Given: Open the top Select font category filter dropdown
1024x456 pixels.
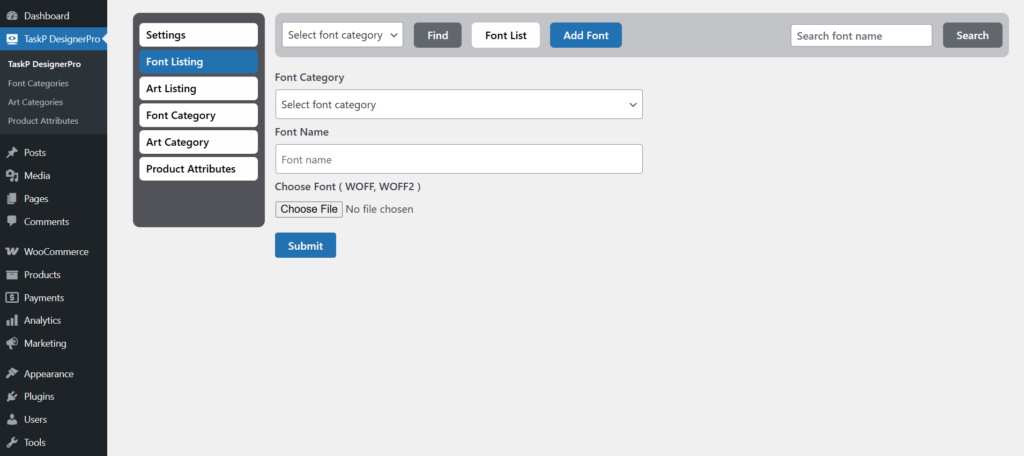Looking at the screenshot, I should 343,35.
